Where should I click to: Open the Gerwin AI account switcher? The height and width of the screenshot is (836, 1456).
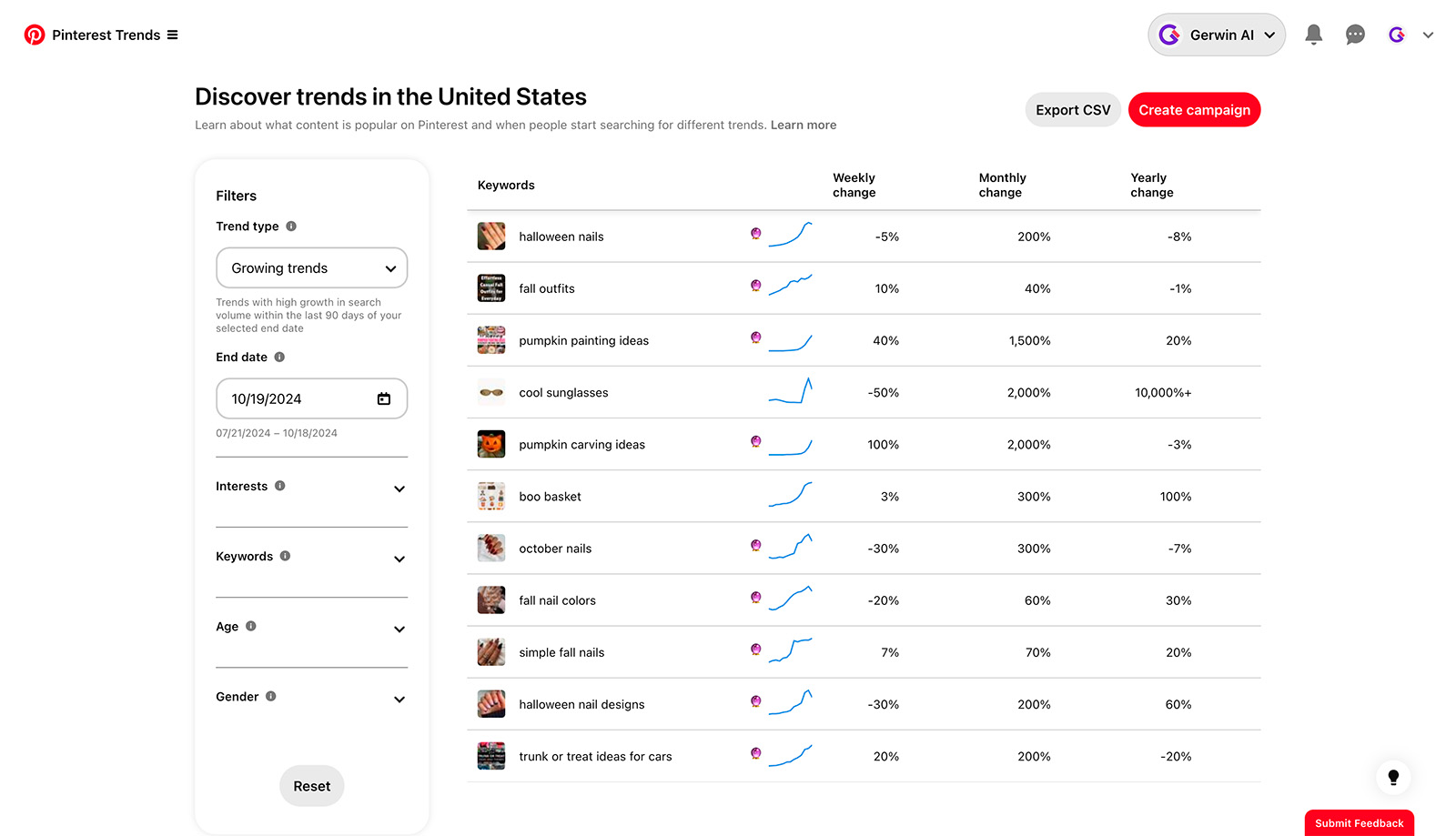tap(1217, 35)
